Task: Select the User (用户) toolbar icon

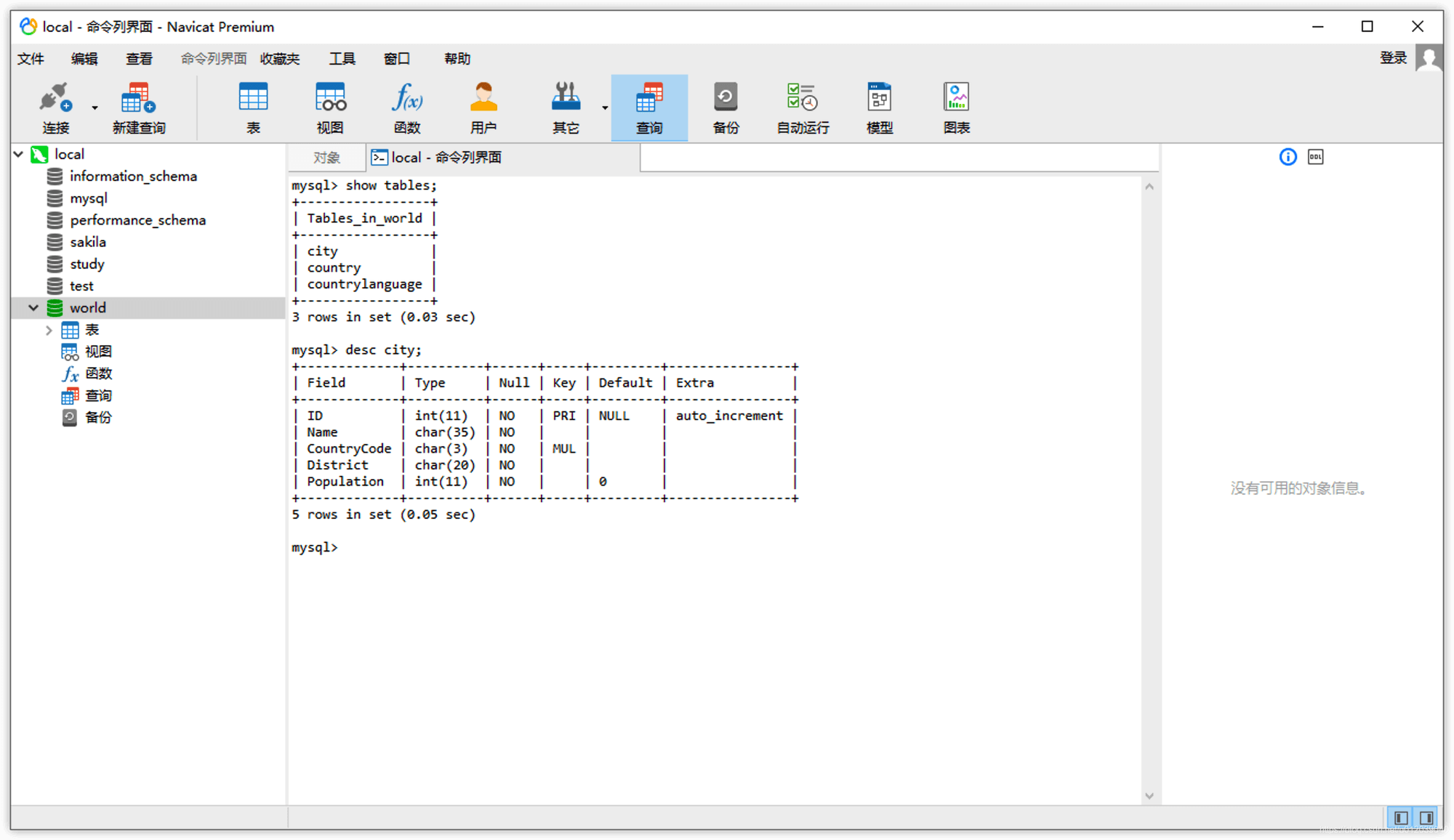Action: [483, 108]
